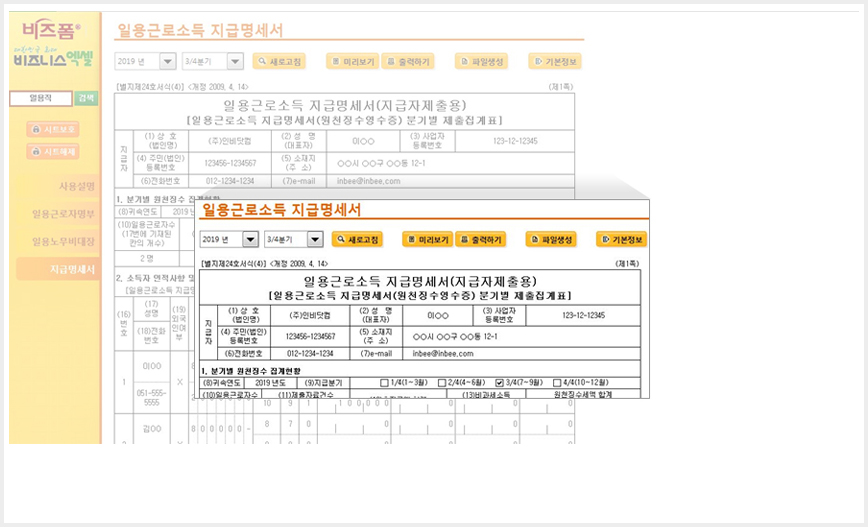Select the highlighted 지급명세서 sidebar menu
This screenshot has height=527, width=868.
coord(58,270)
